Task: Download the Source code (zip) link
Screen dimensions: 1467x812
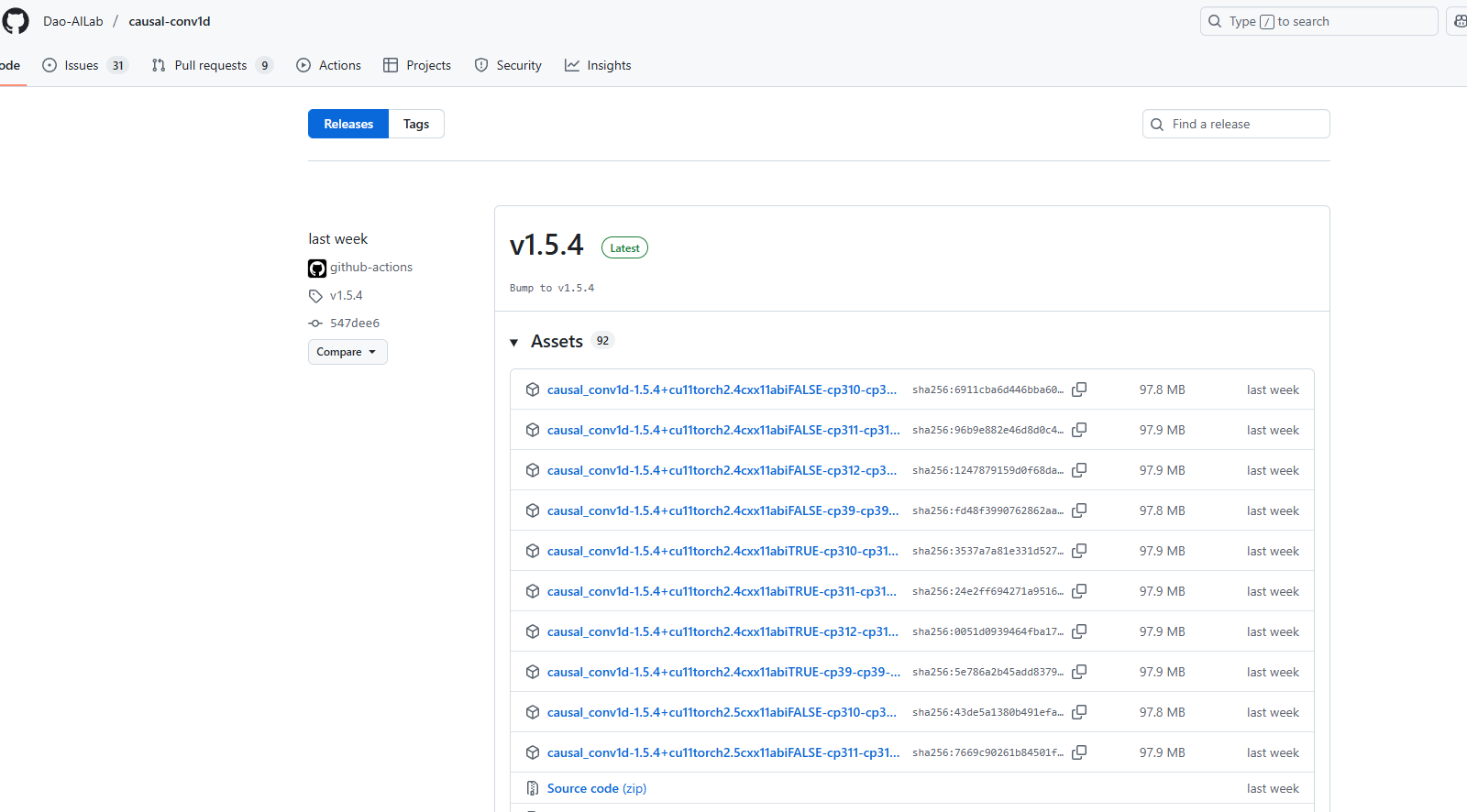Action: 596,788
